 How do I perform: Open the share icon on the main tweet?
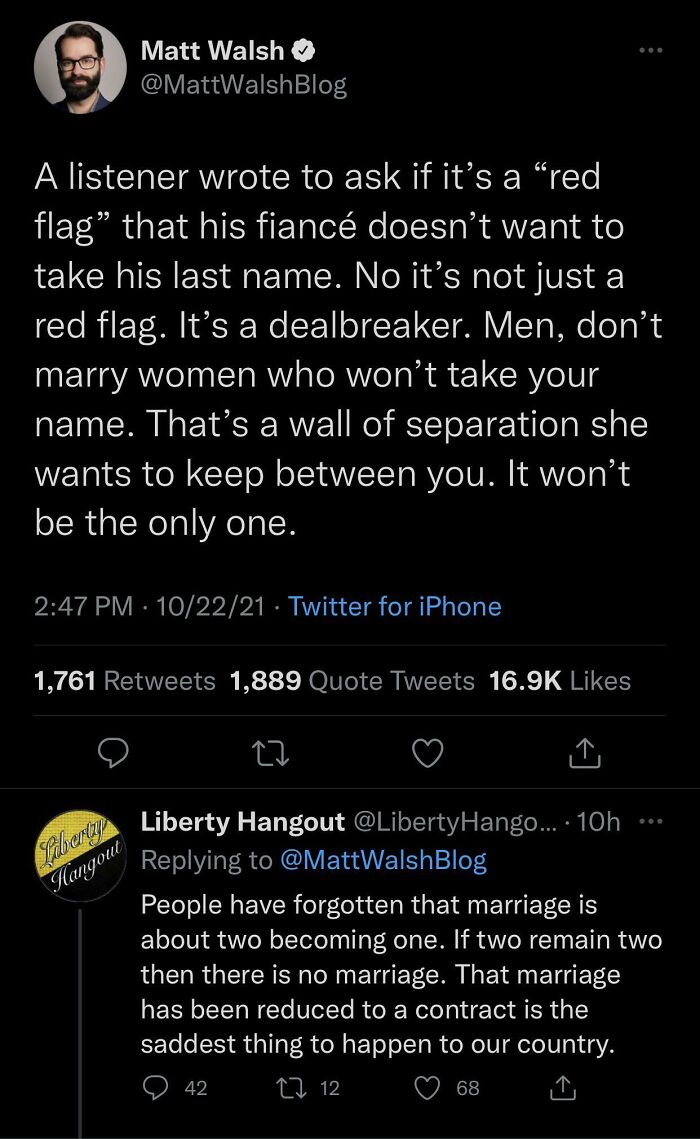pos(585,754)
